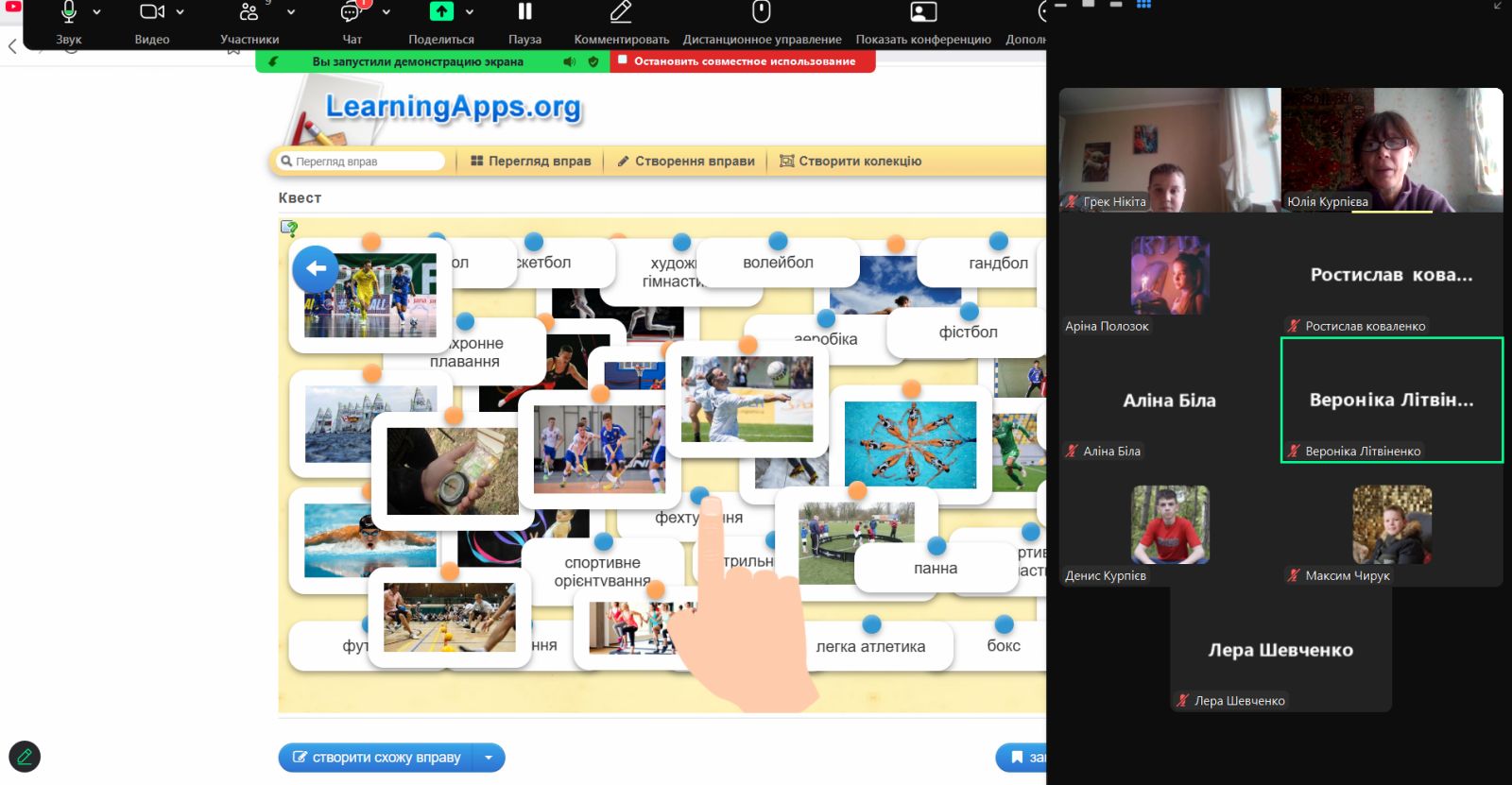Click the hand holding compass photo card

(452, 470)
